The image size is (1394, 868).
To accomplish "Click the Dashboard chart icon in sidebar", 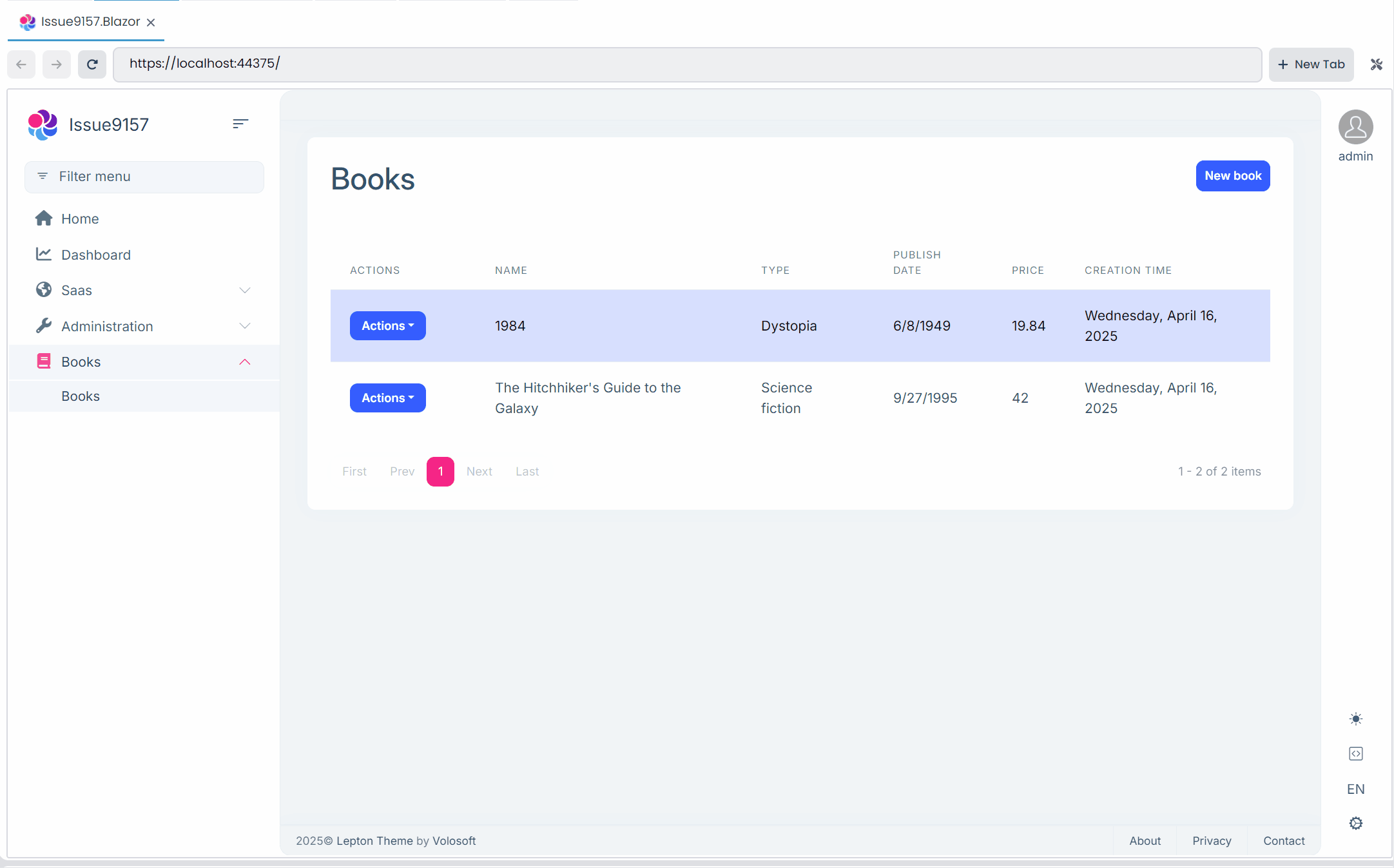I will coord(44,255).
